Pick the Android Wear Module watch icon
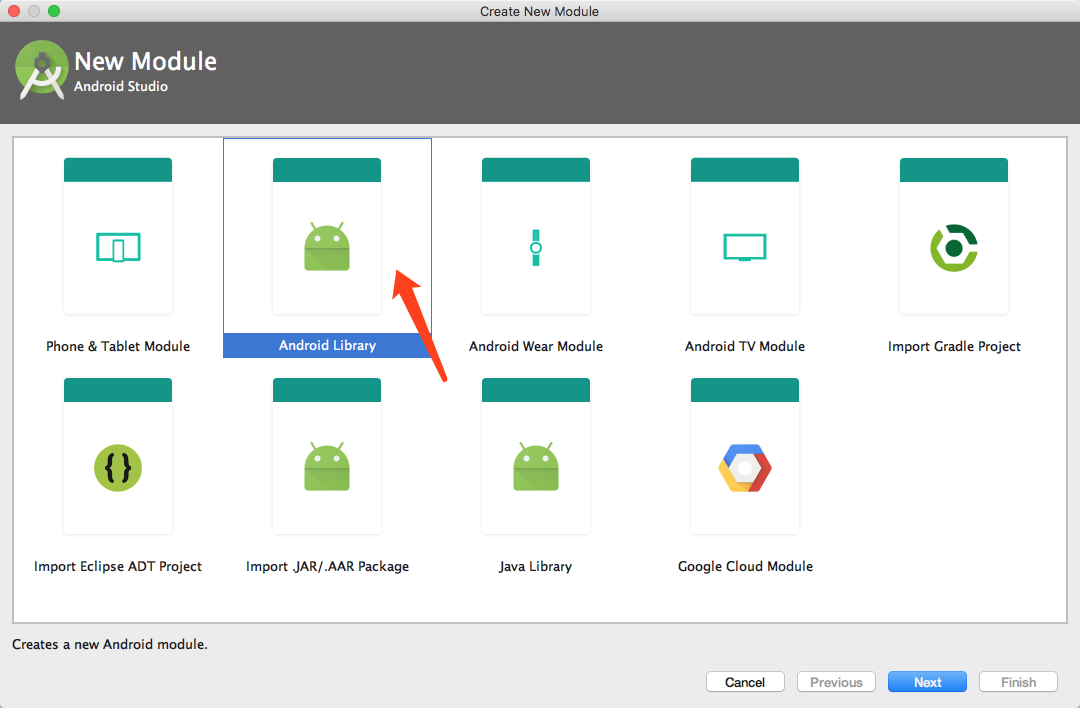This screenshot has width=1080, height=708. [536, 247]
